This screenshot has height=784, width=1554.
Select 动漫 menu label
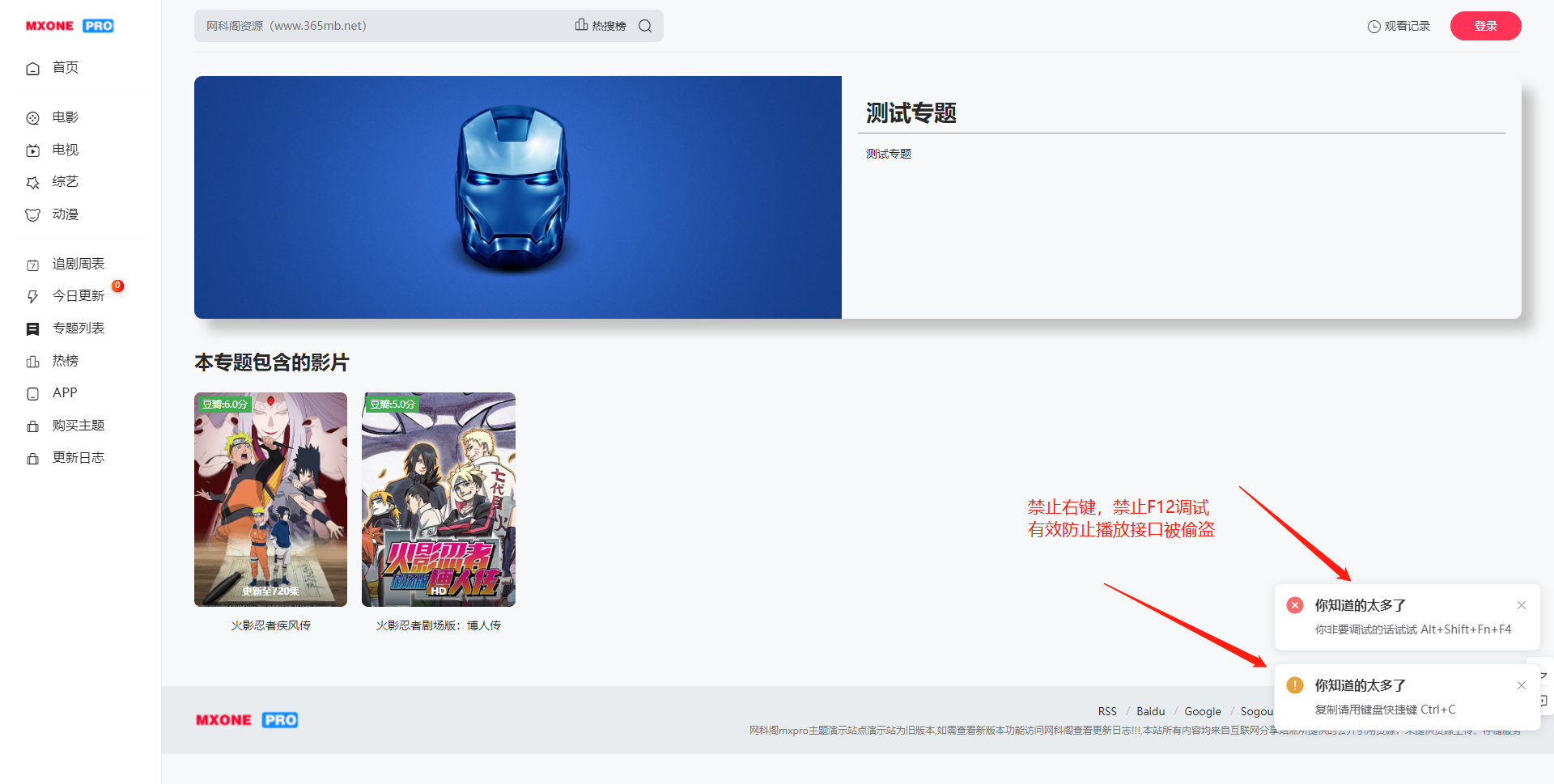click(x=66, y=214)
